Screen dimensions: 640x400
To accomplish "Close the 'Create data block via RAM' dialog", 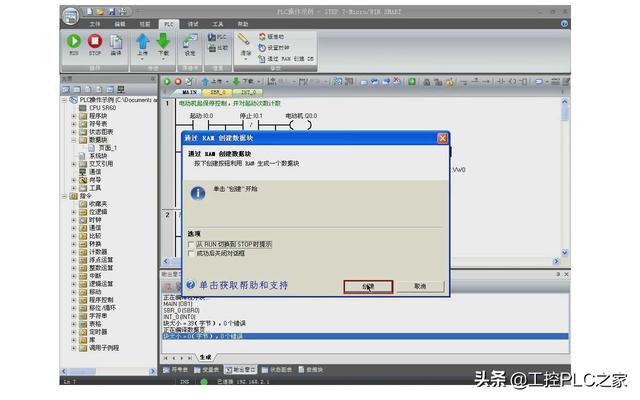I will 442,138.
